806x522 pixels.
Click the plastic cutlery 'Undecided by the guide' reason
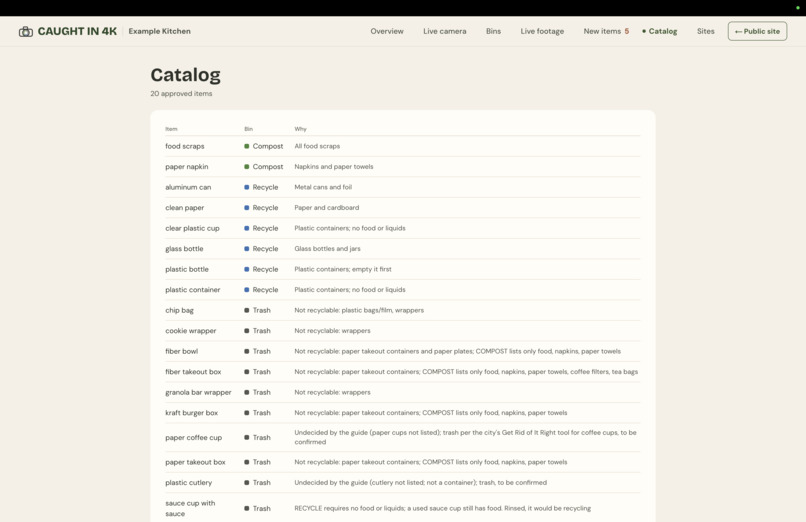coord(420,483)
